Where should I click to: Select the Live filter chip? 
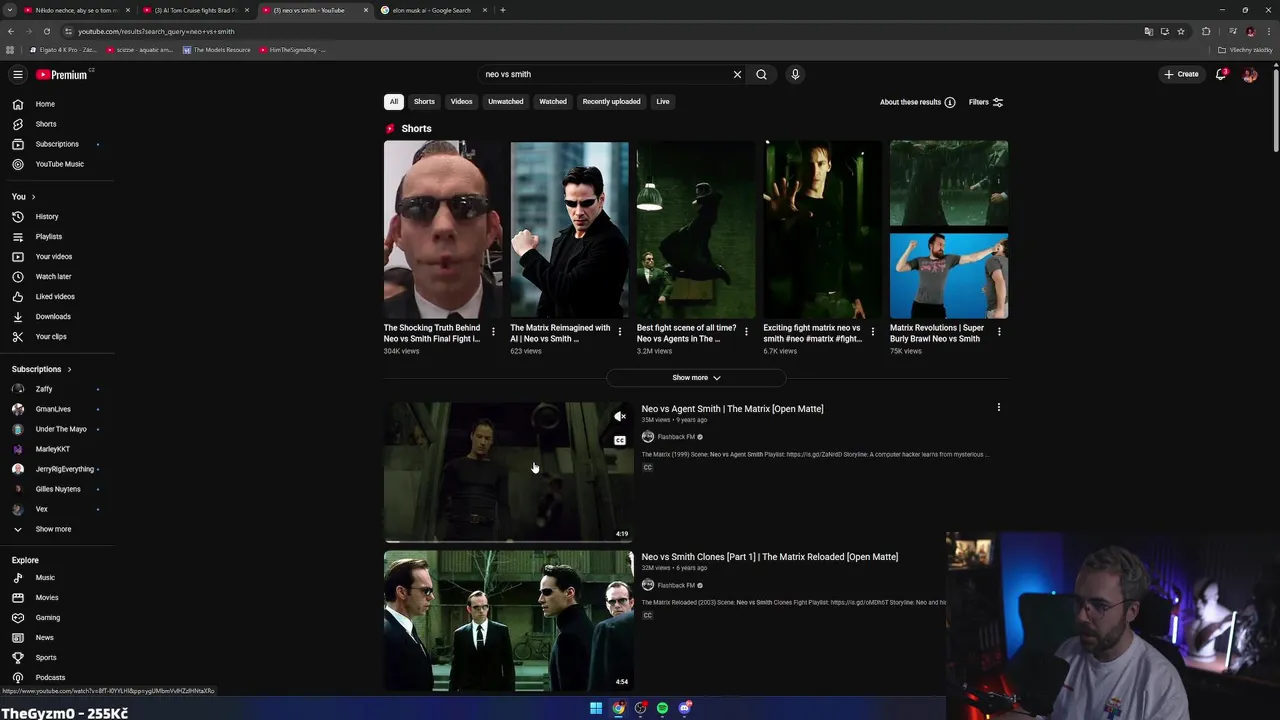663,101
